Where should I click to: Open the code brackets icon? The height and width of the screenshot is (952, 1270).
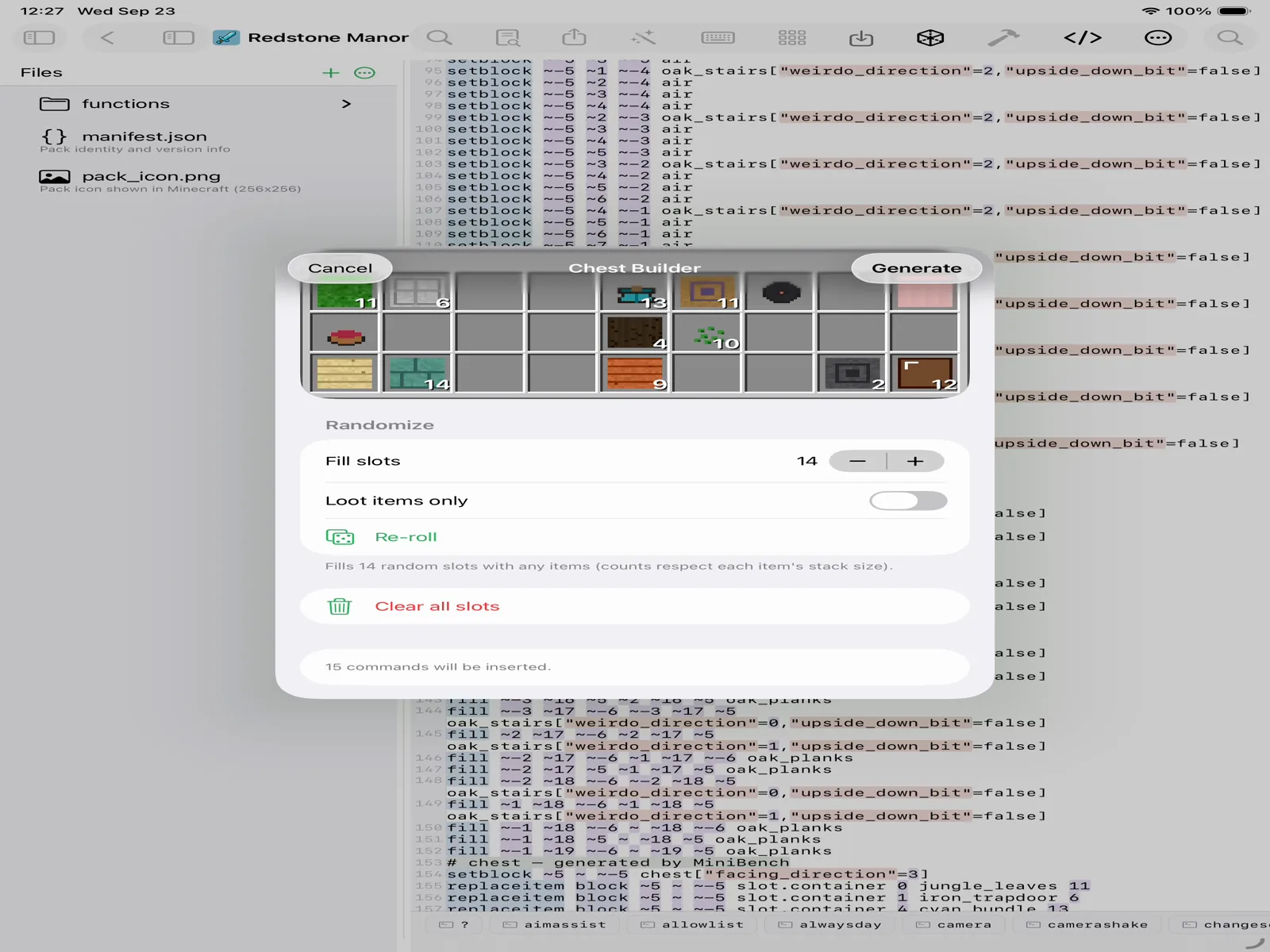(x=1083, y=37)
